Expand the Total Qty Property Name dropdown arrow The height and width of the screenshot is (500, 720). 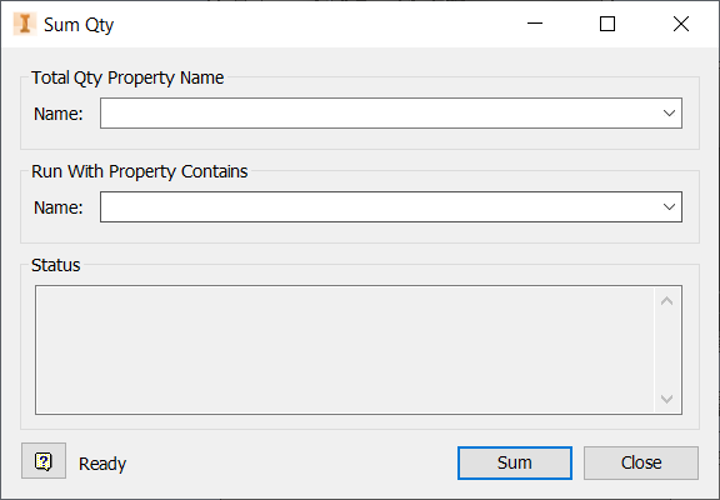click(670, 114)
